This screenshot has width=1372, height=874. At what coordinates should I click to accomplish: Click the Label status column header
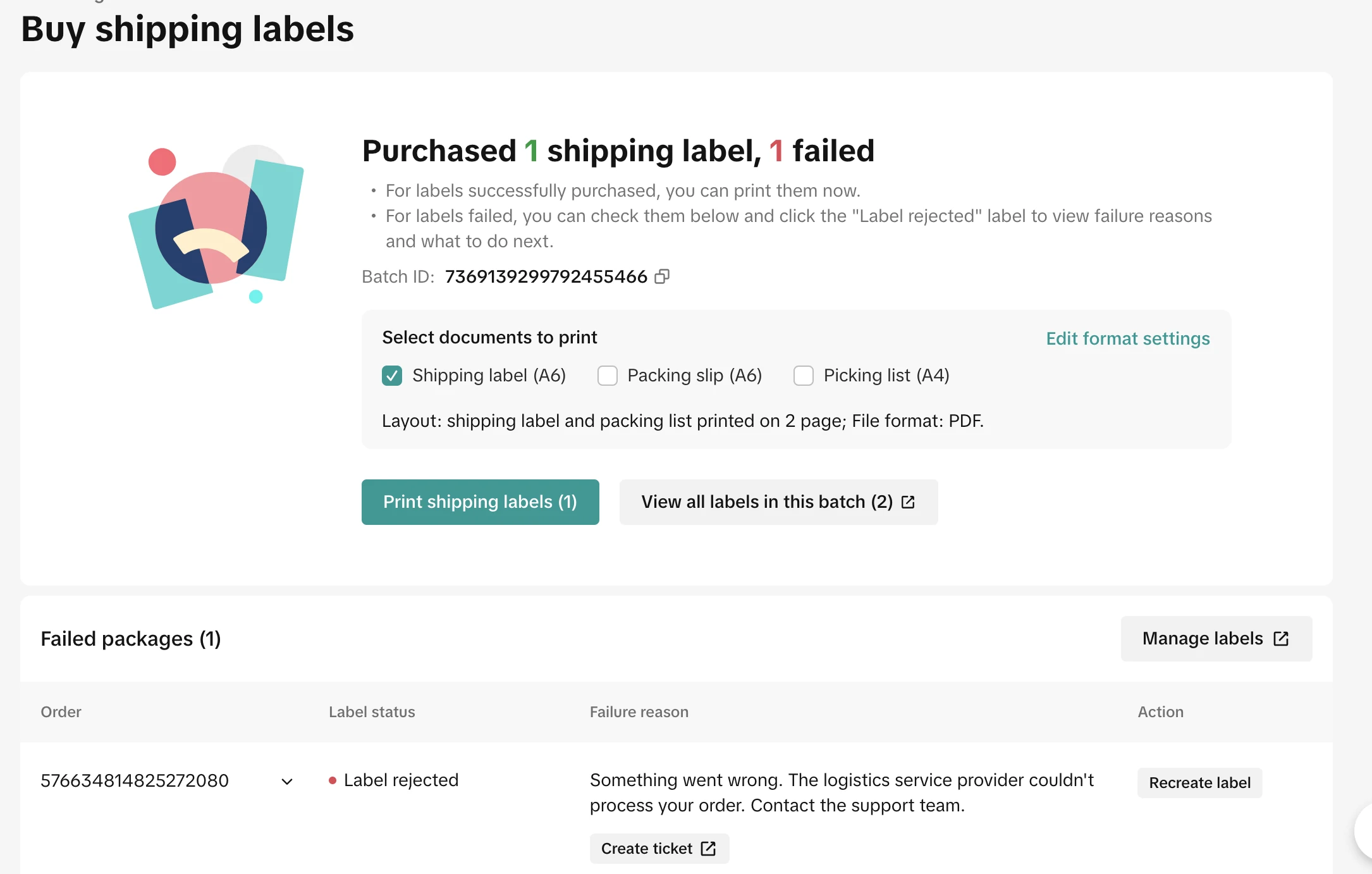(372, 712)
